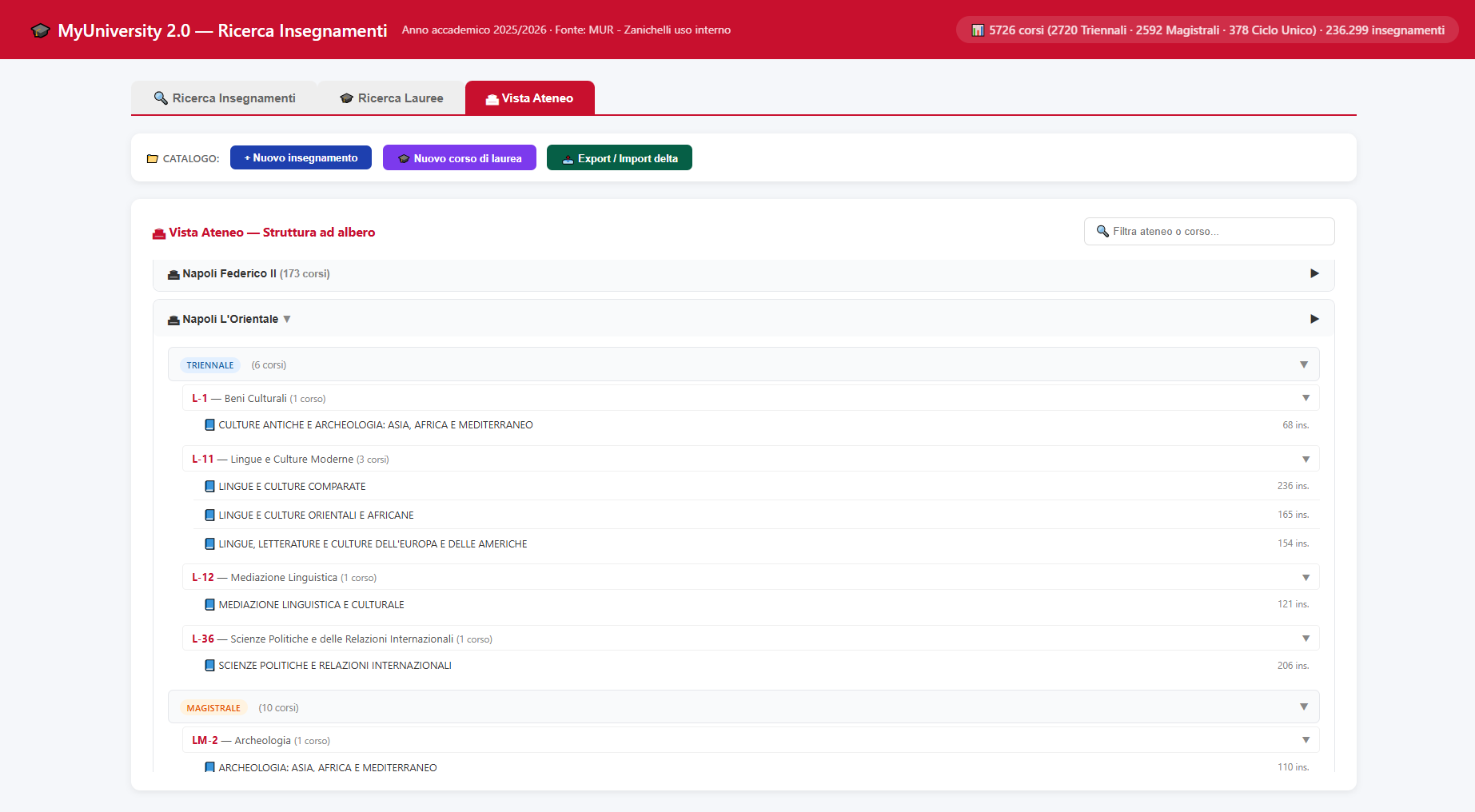The width and height of the screenshot is (1475, 812).
Task: Click the 5726 corsi statistics badge
Action: point(1207,30)
